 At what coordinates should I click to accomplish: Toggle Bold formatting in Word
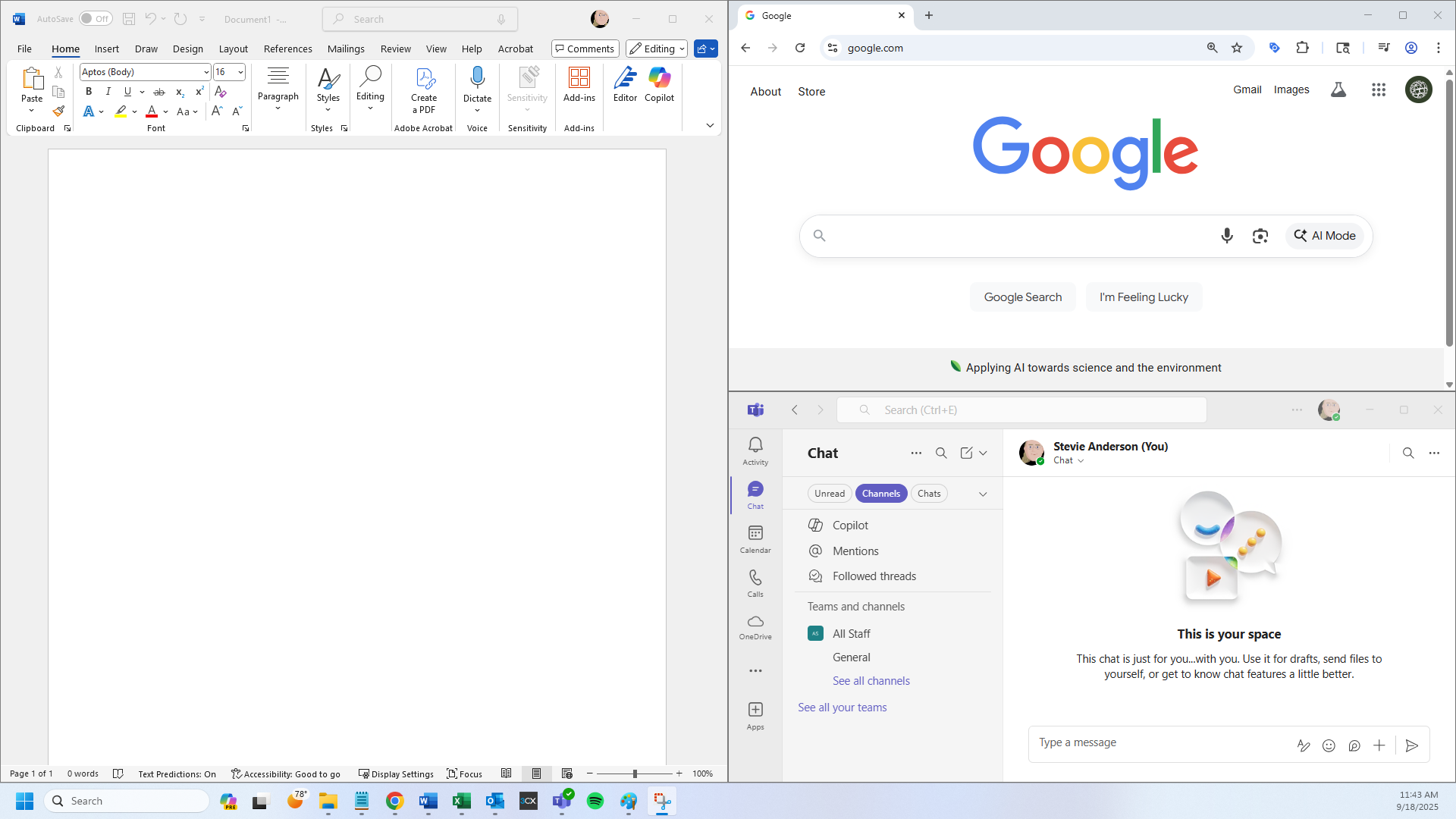click(x=89, y=91)
